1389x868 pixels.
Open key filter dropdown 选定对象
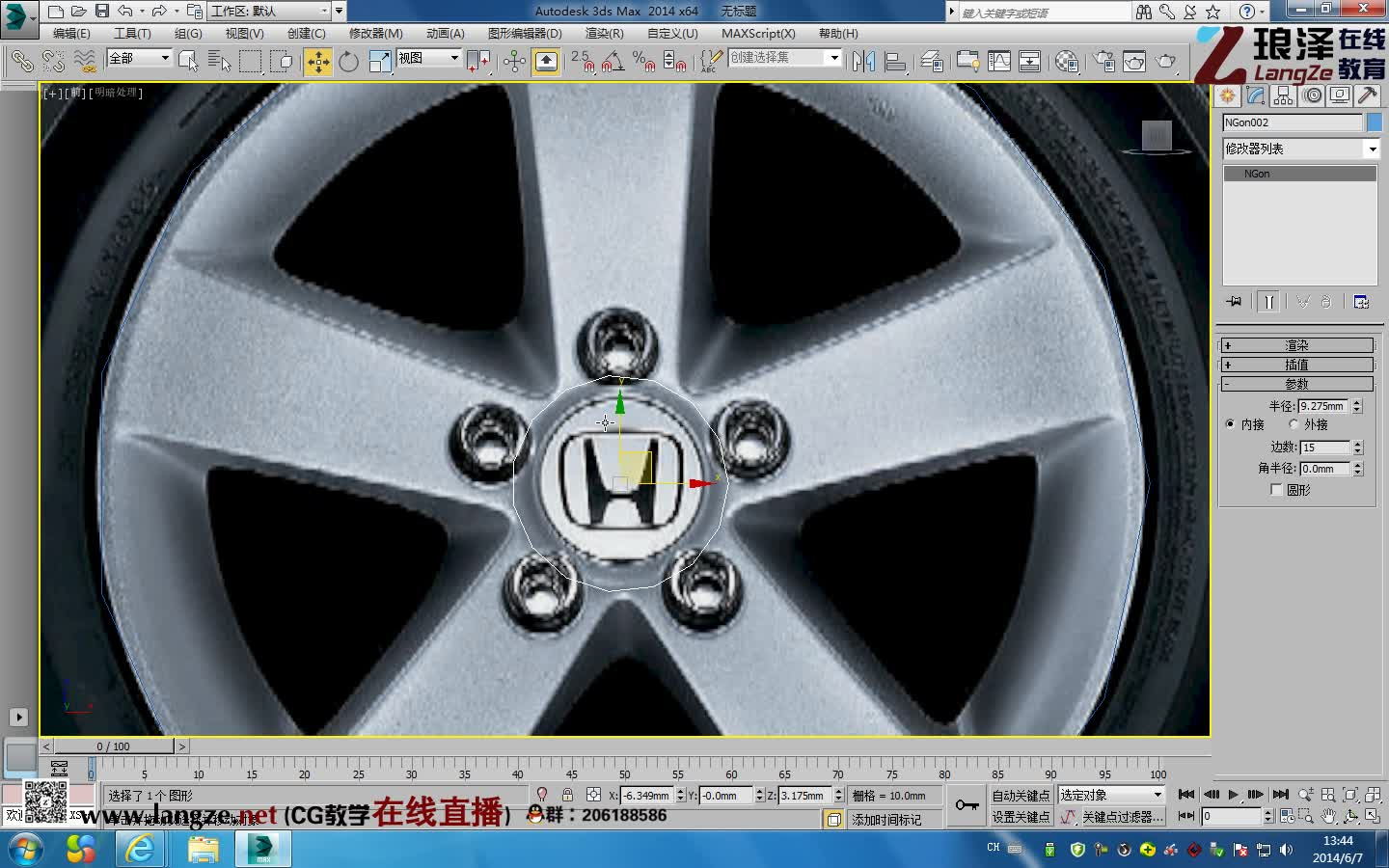pos(1111,795)
